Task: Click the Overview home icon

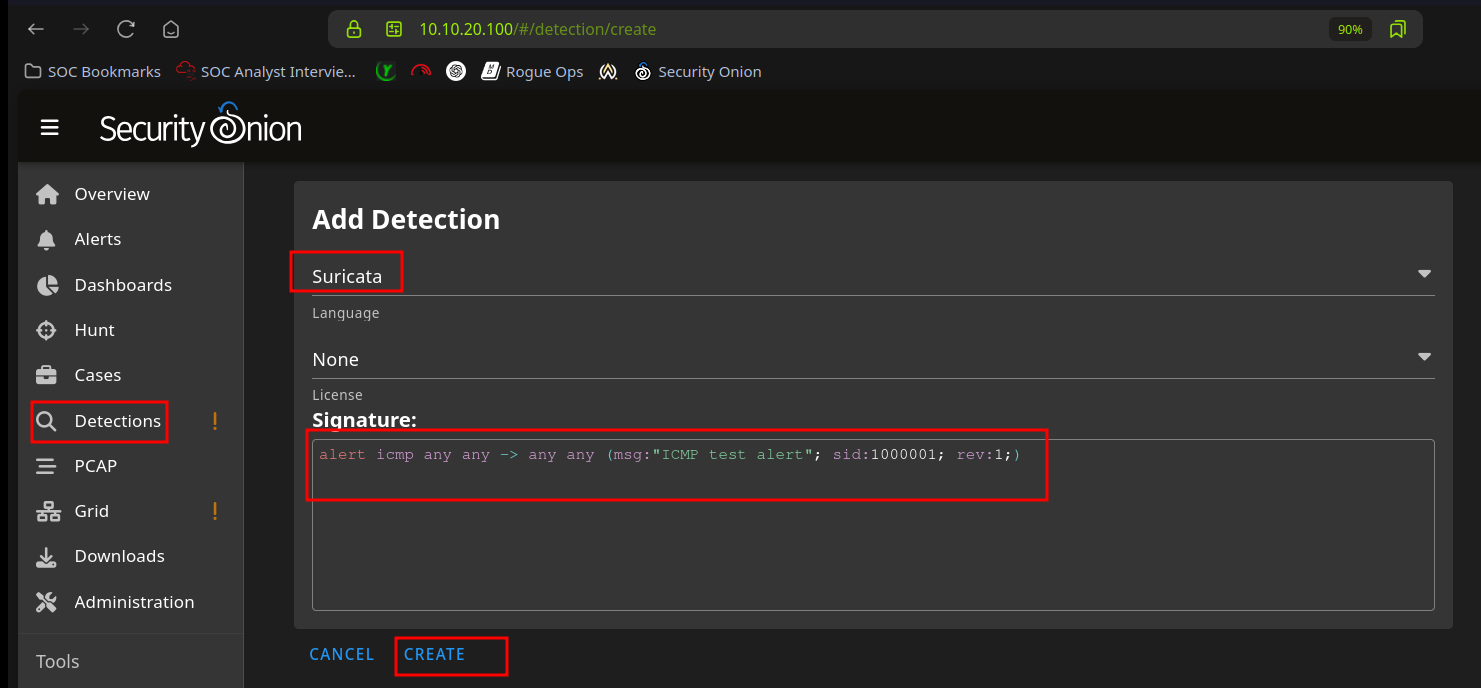Action: coord(47,194)
